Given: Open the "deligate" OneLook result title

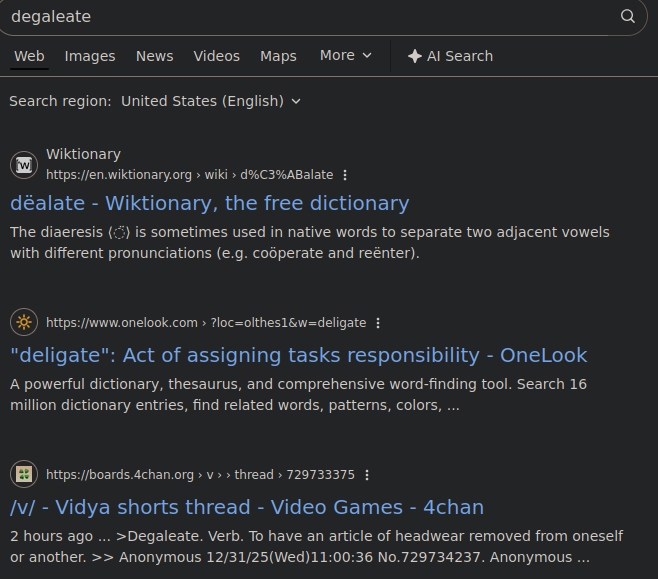Looking at the screenshot, I should 298,355.
